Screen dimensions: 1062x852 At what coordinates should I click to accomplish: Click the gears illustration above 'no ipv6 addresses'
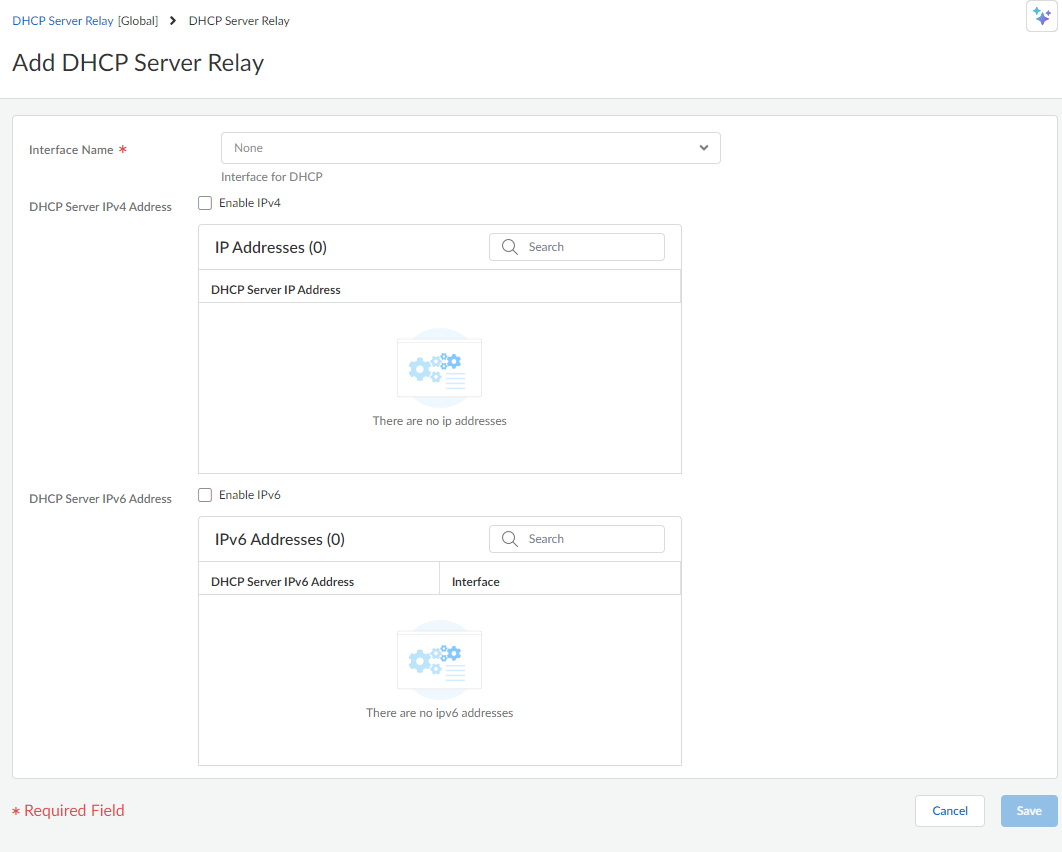440,660
